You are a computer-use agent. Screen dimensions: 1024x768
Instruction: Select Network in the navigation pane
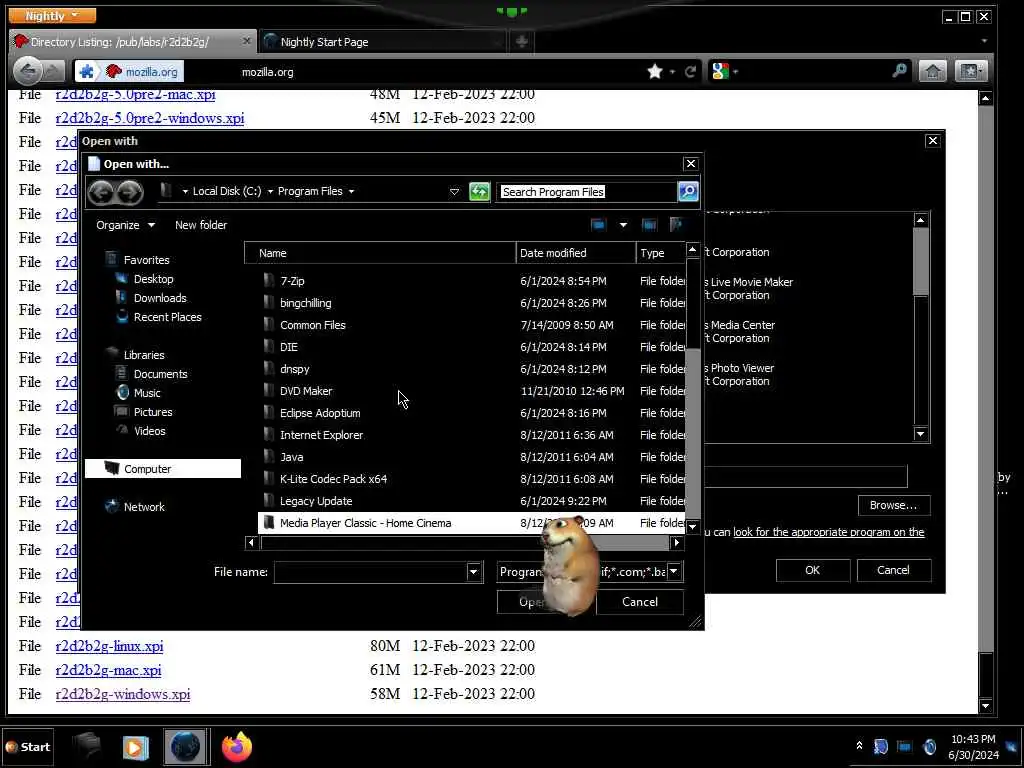click(x=144, y=507)
